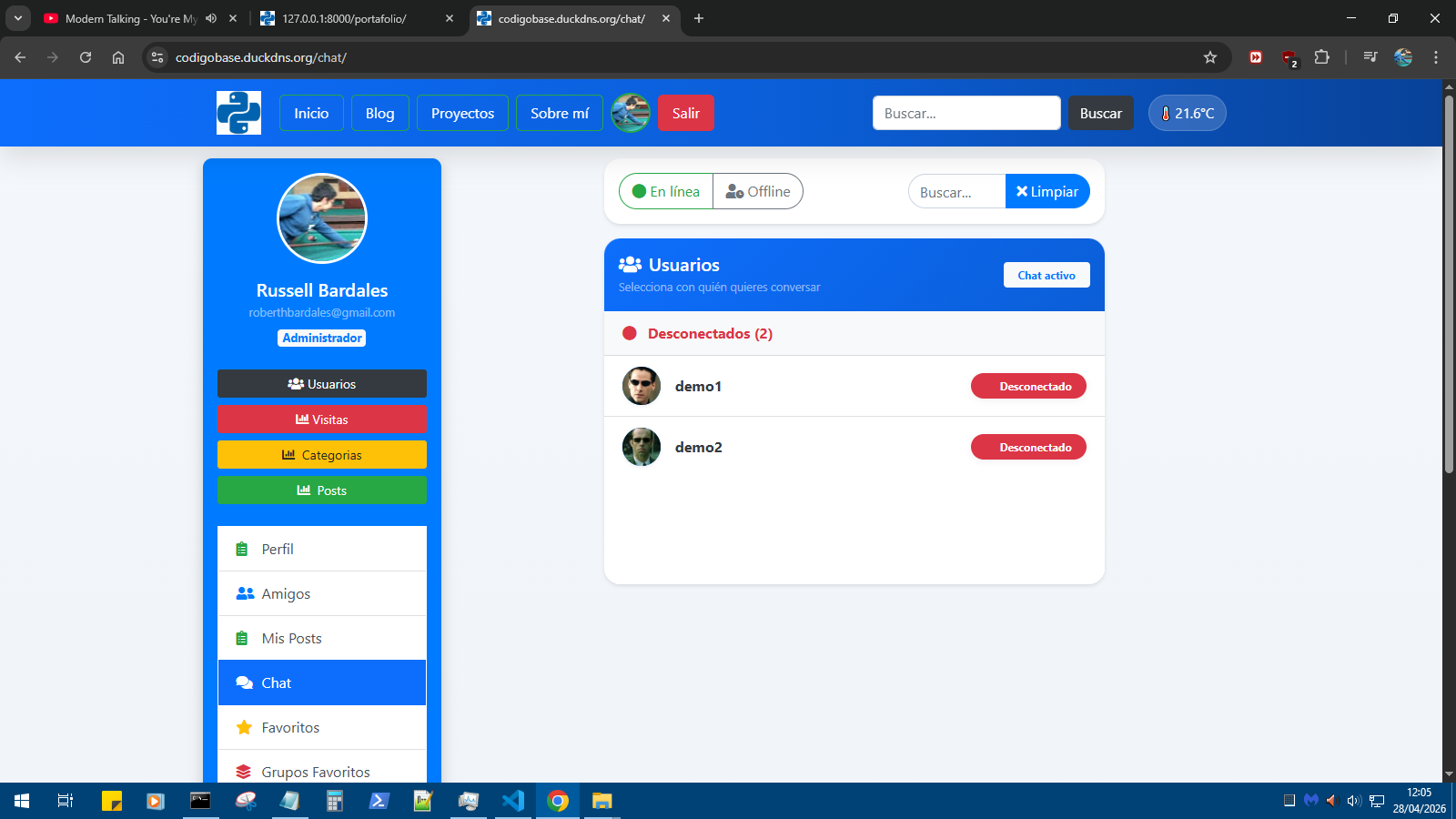Screen dimensions: 1456x819
Task: Open Favoritos in the sidebar
Action: pos(322,727)
